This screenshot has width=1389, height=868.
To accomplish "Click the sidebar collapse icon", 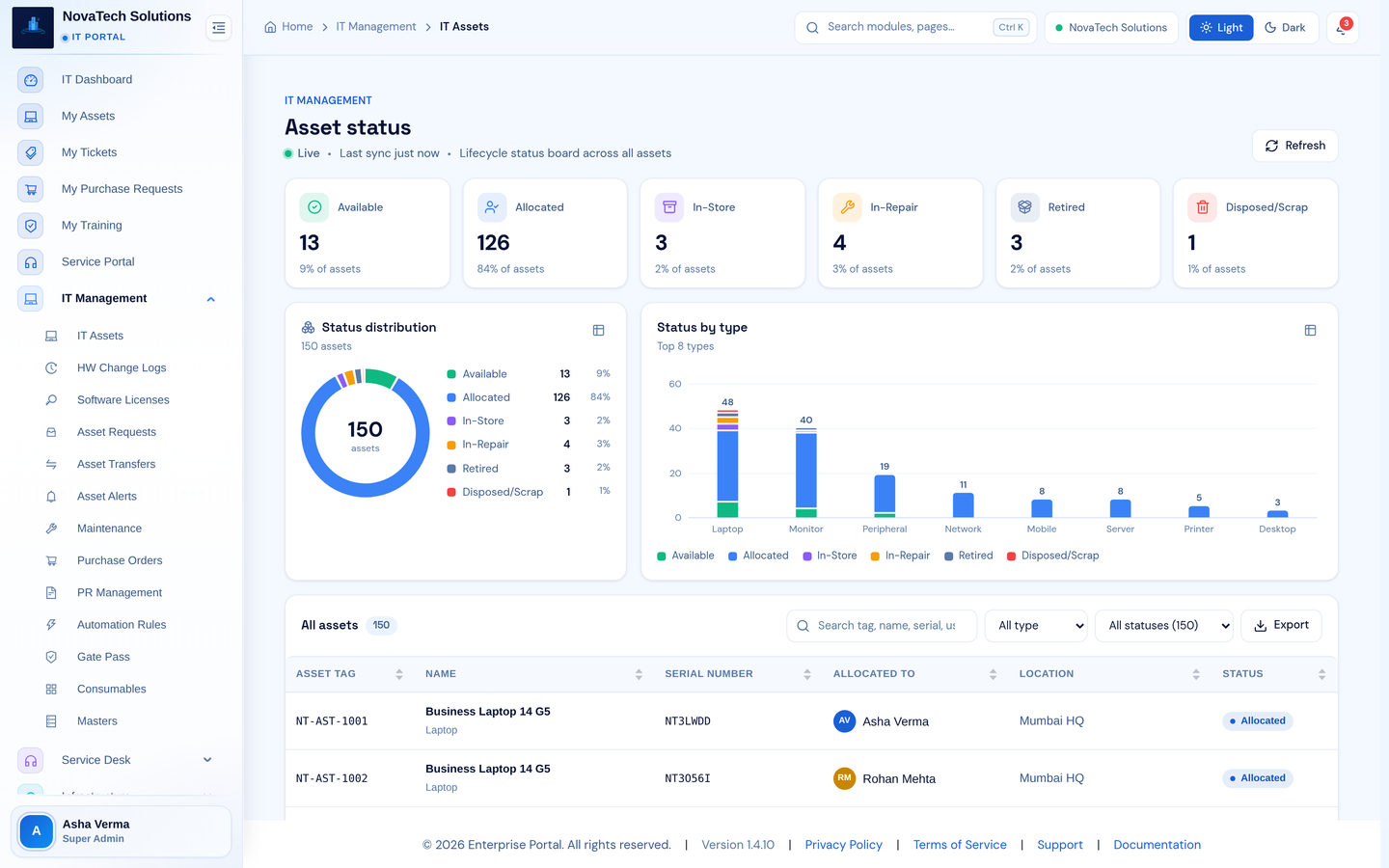I will click(x=219, y=28).
